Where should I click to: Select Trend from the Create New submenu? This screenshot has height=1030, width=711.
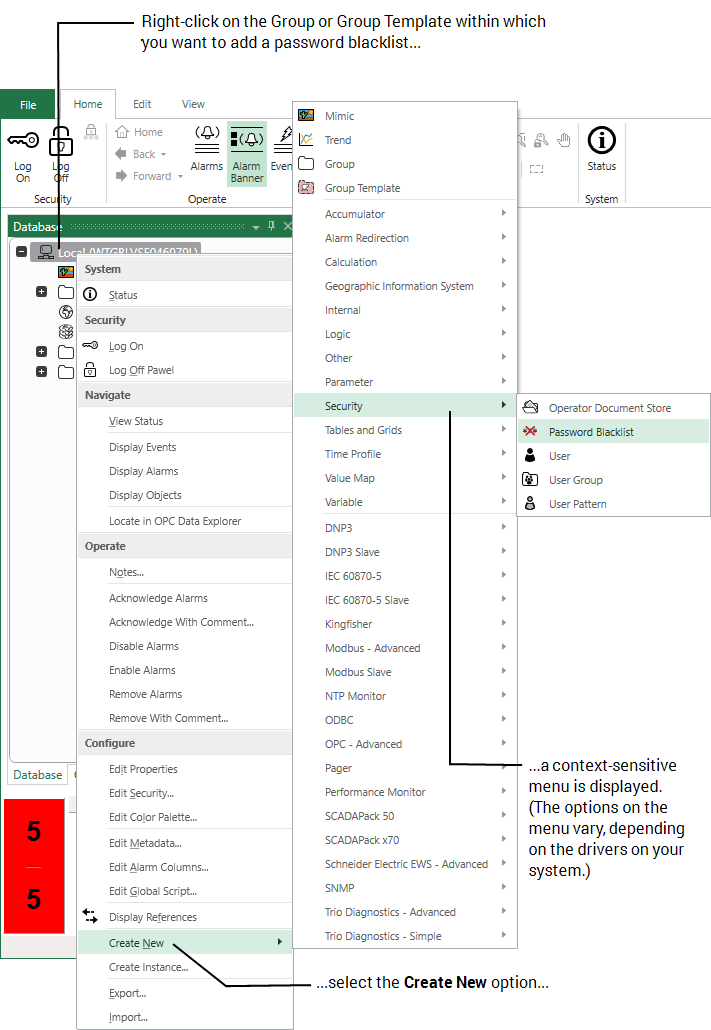pyautogui.click(x=404, y=140)
